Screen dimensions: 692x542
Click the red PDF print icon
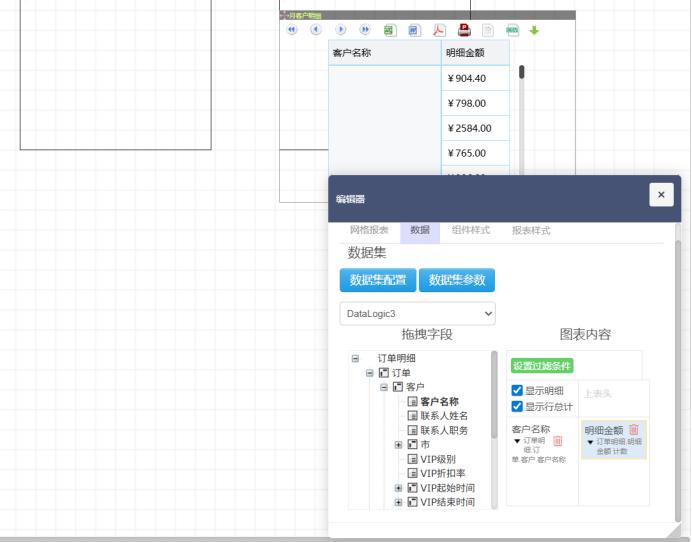464,30
